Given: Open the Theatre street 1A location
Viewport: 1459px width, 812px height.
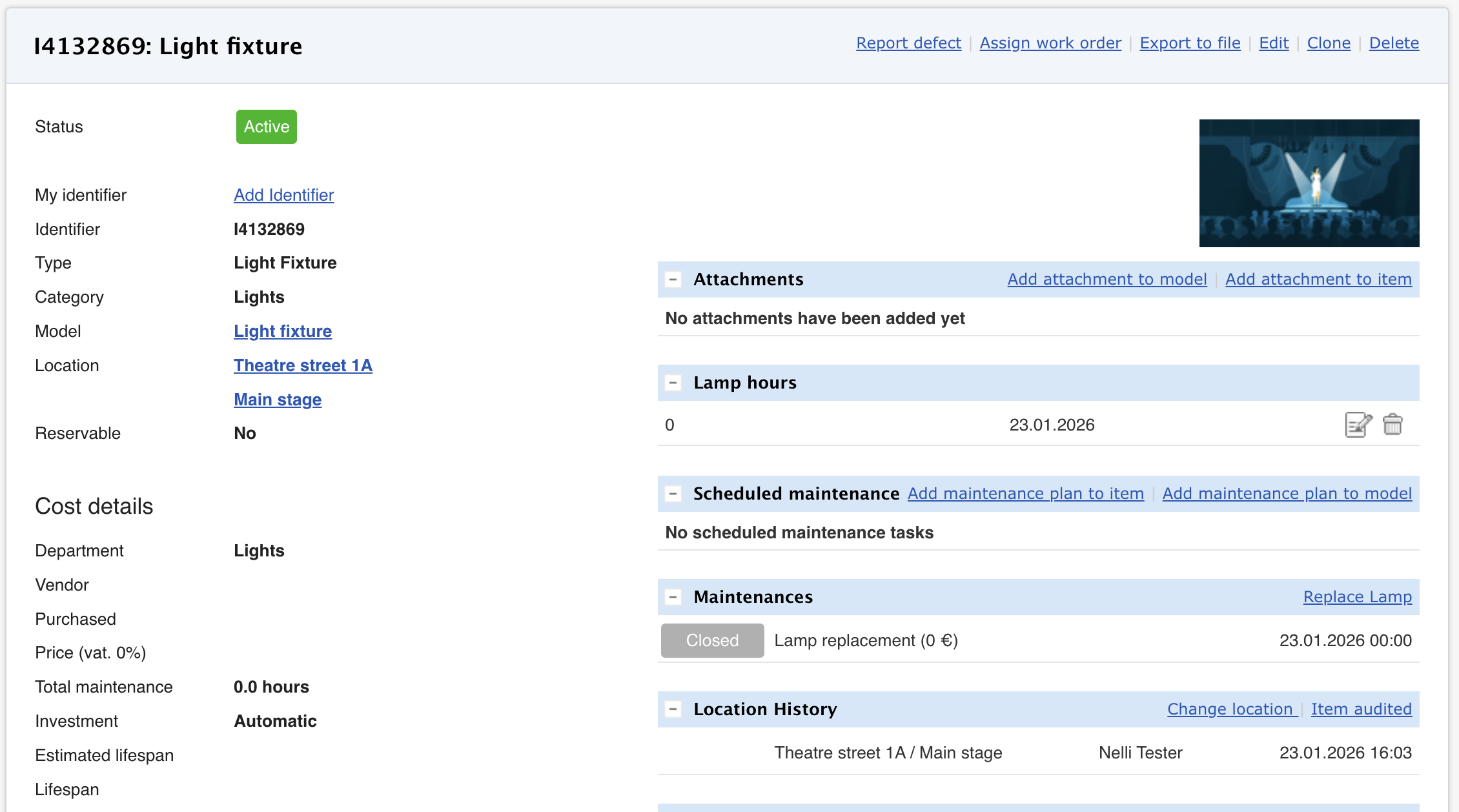Looking at the screenshot, I should 303,365.
